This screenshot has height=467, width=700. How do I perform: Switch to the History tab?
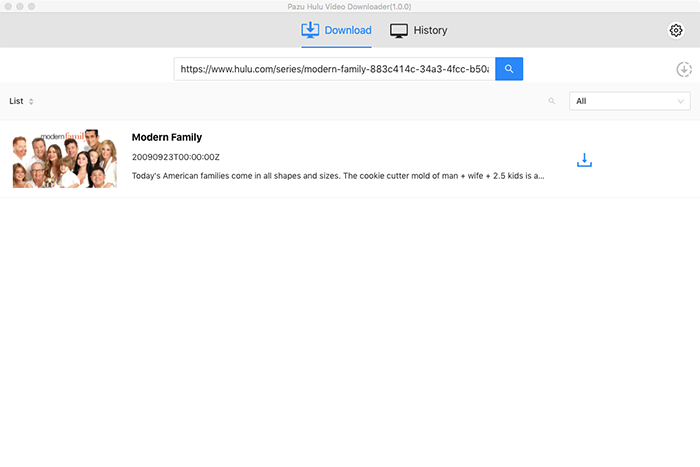[x=418, y=30]
